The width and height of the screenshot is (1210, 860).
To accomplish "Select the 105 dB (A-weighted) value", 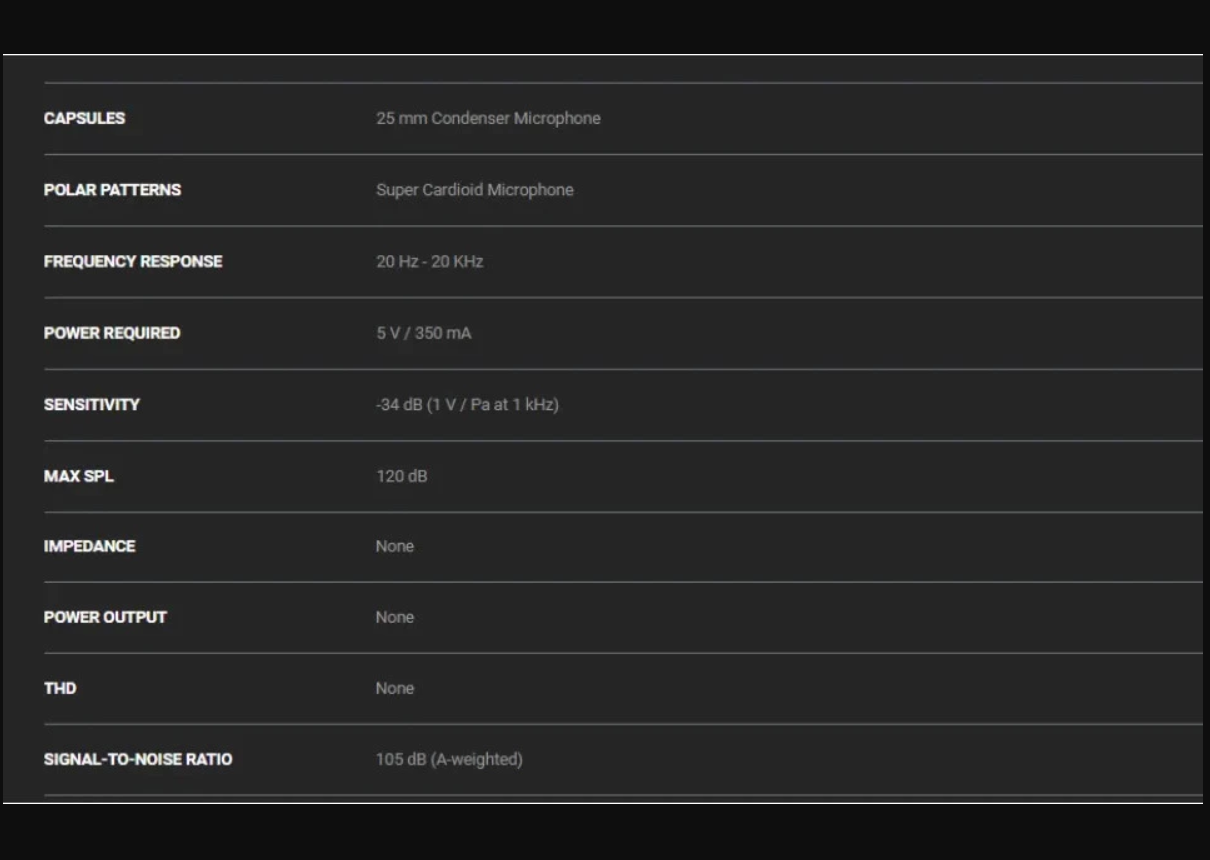I will click(x=449, y=759).
